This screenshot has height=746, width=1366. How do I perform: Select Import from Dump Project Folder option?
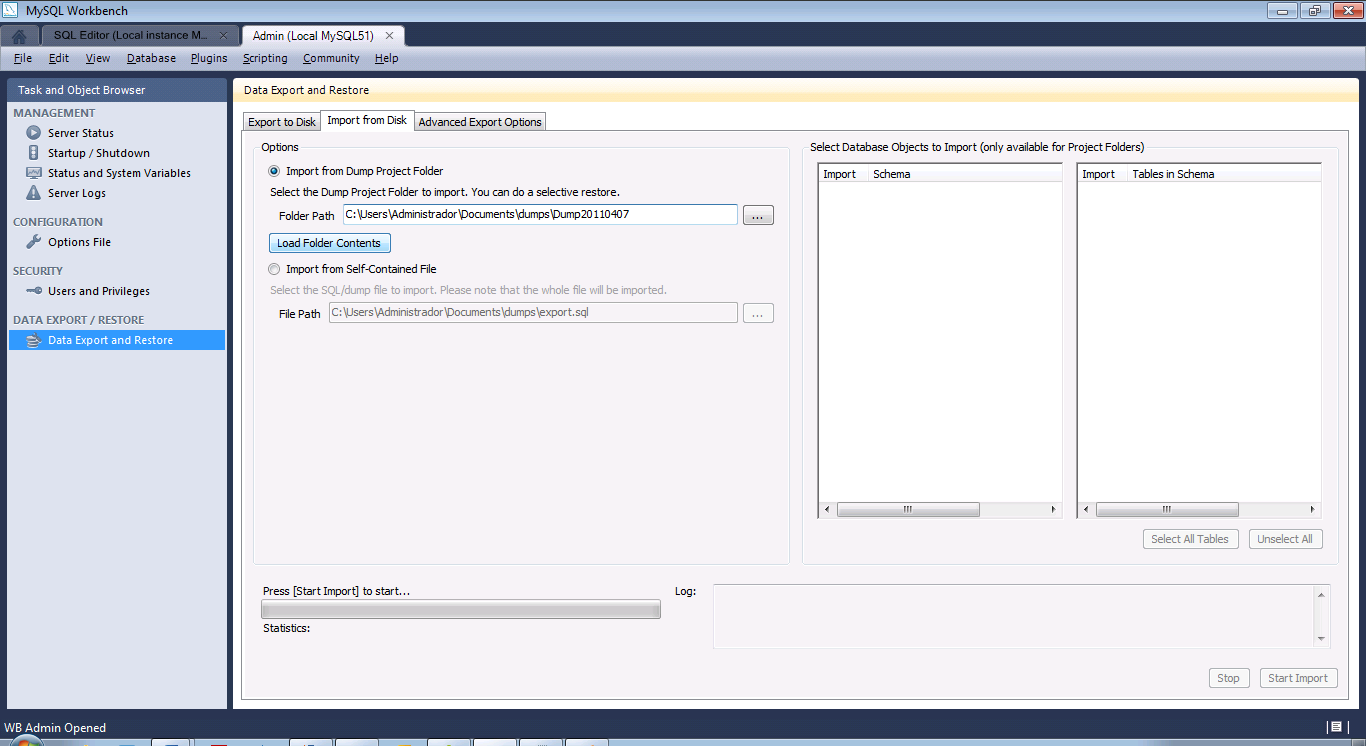point(274,171)
